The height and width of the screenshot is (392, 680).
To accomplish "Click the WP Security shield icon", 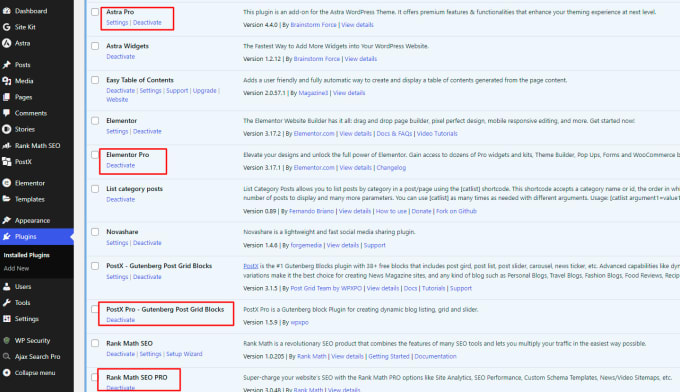I will point(7,340).
